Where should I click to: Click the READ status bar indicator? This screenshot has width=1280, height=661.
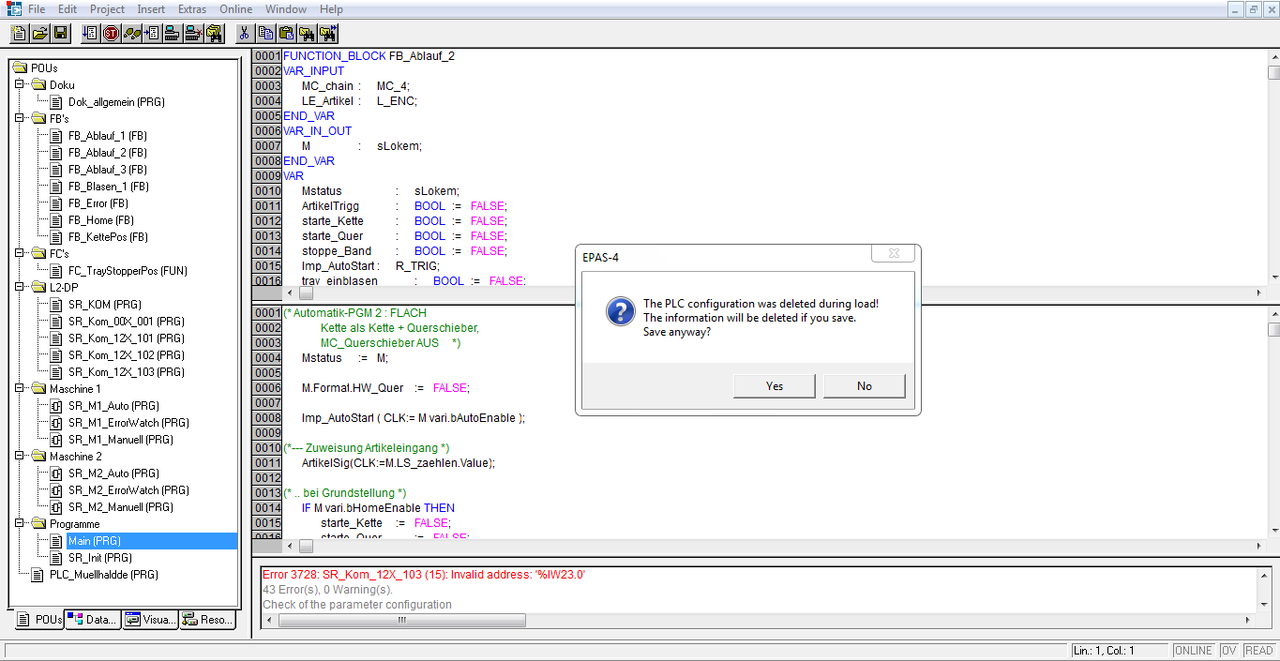click(x=1258, y=650)
